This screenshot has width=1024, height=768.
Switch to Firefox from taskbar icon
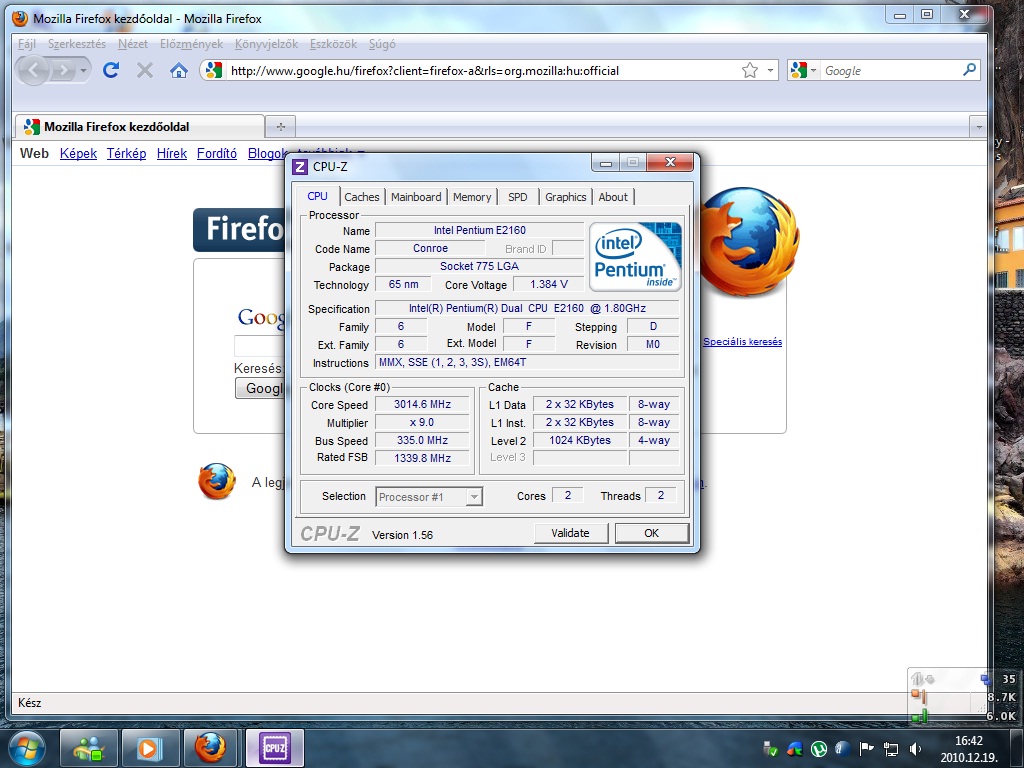click(211, 748)
